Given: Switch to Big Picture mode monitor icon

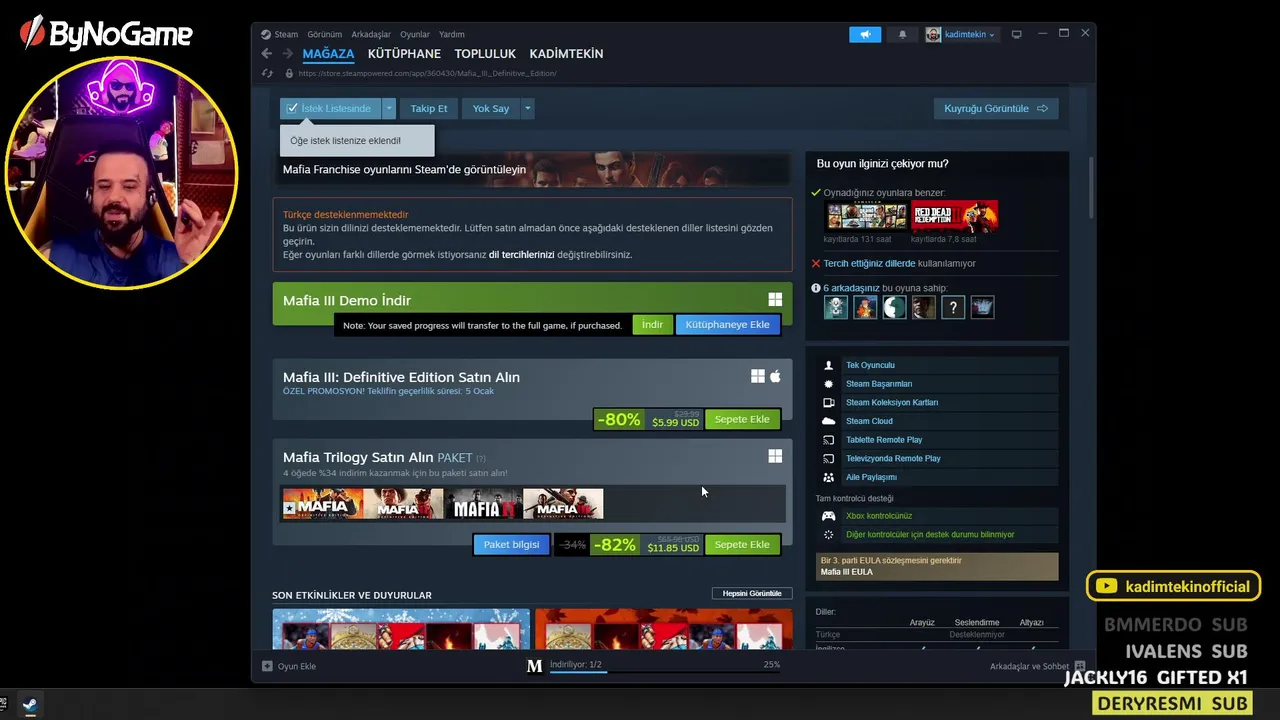Looking at the screenshot, I should coord(1016,34).
